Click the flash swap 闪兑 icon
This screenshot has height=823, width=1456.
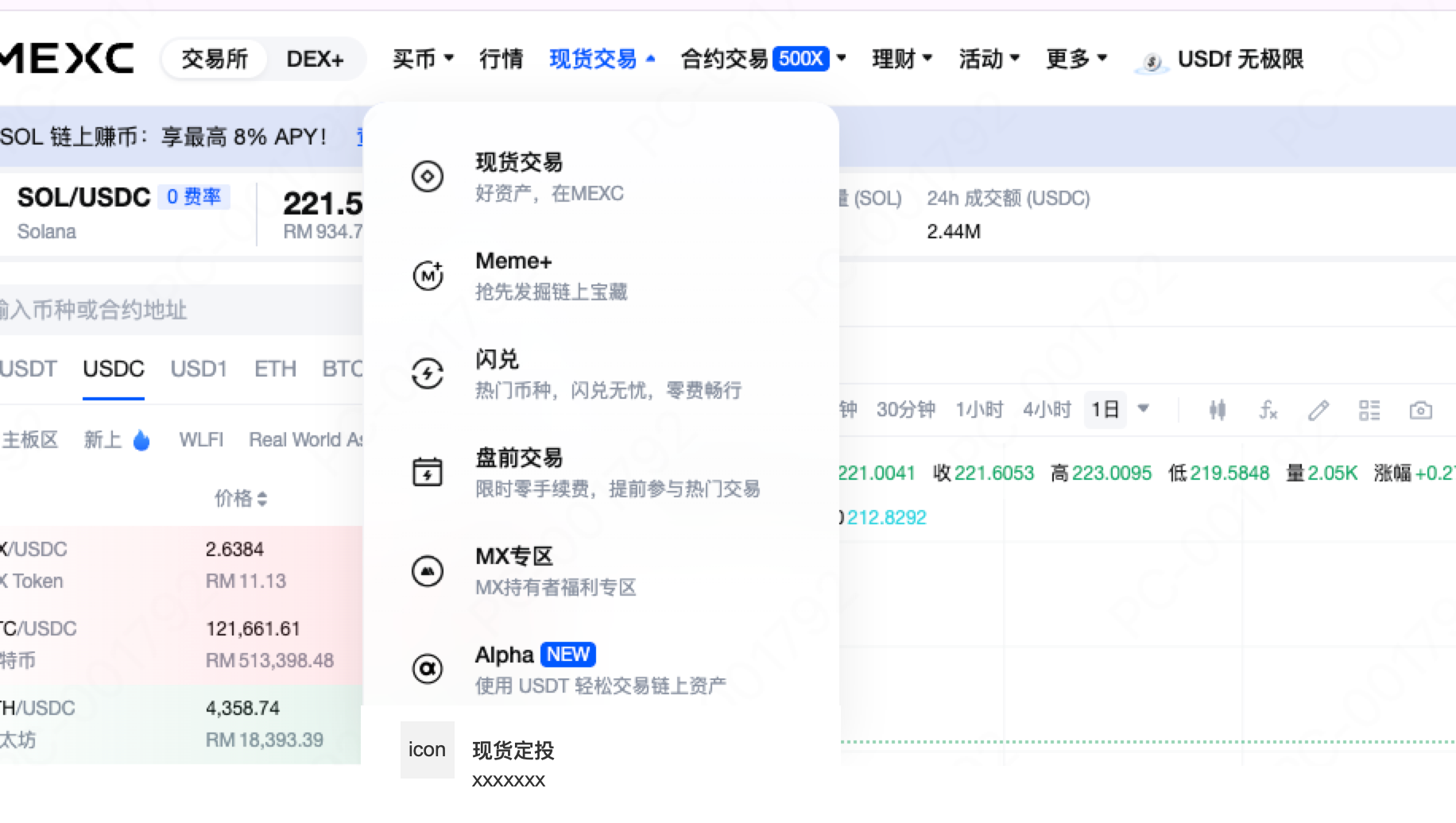[x=428, y=373]
